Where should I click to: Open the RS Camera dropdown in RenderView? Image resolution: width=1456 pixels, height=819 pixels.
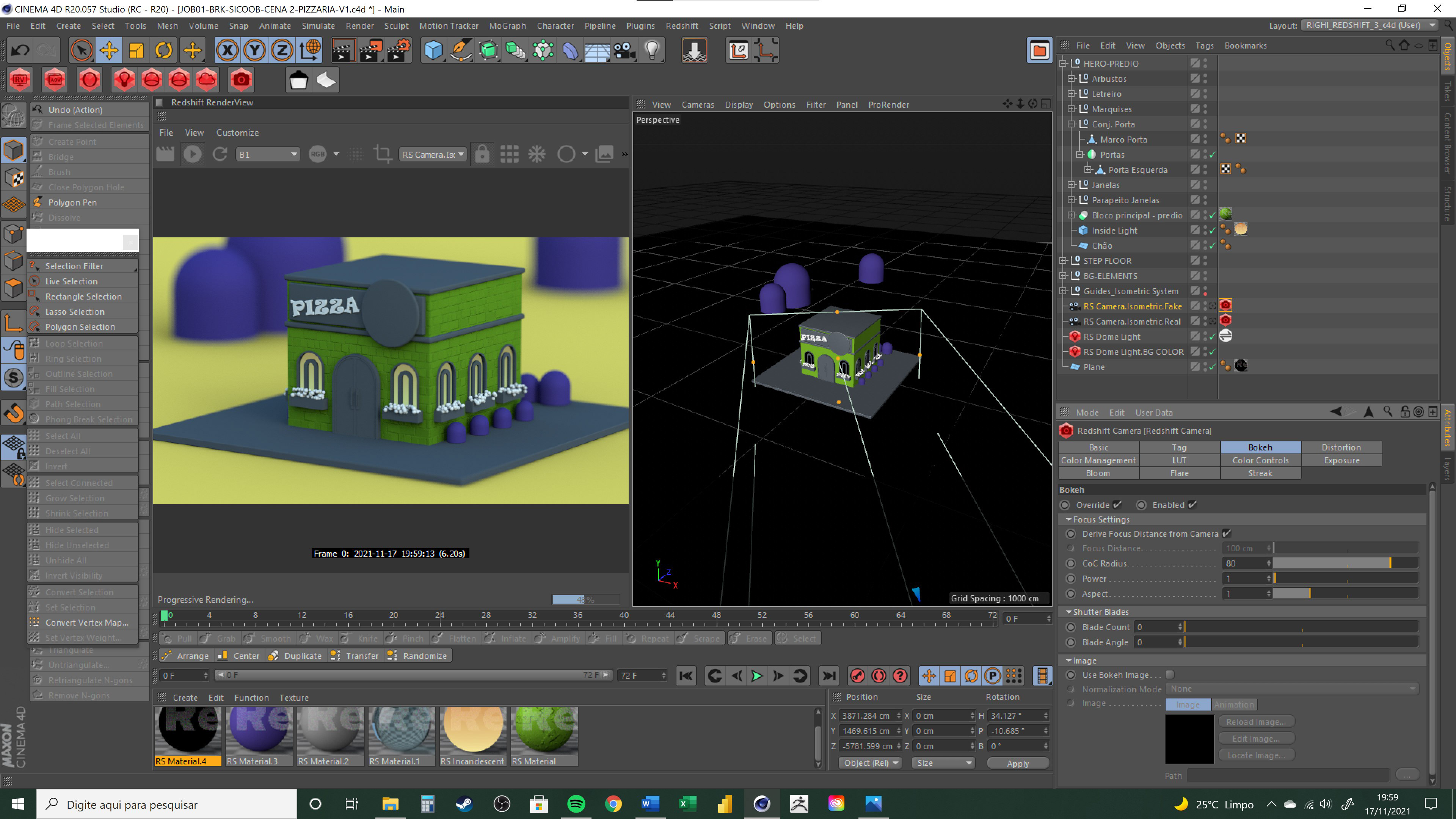click(x=433, y=154)
